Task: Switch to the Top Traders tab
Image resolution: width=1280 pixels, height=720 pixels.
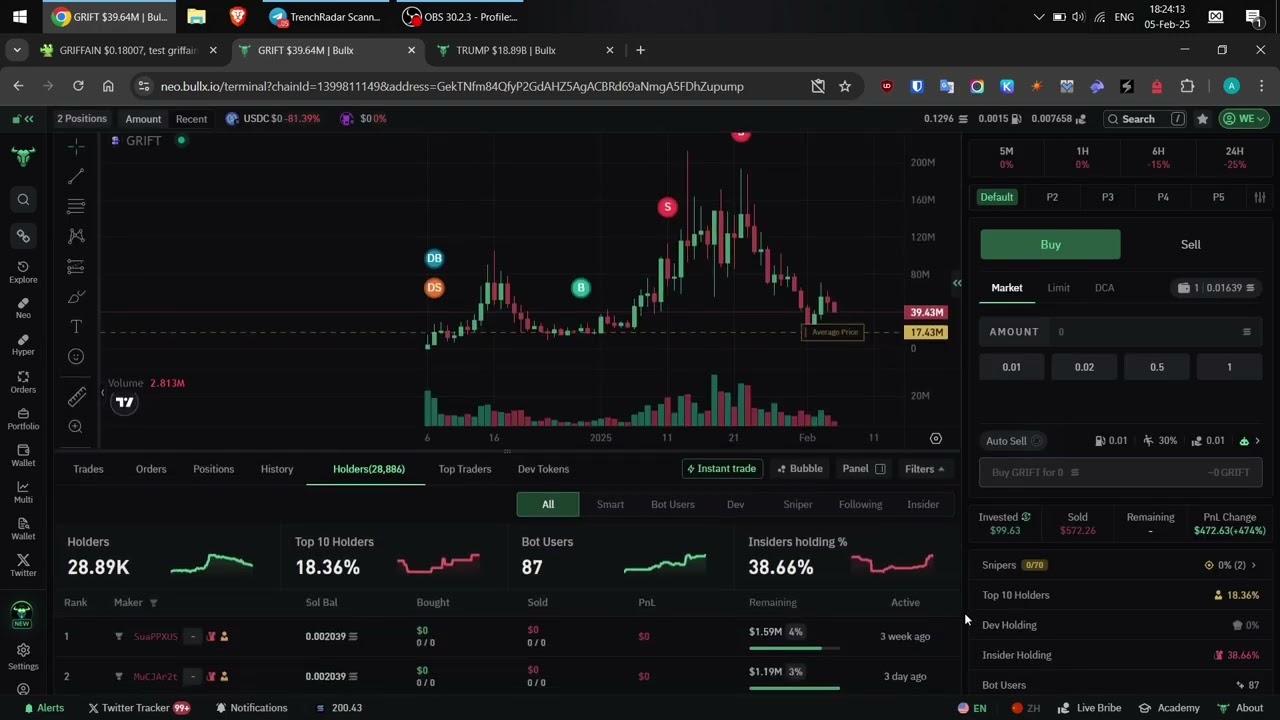Action: point(465,469)
